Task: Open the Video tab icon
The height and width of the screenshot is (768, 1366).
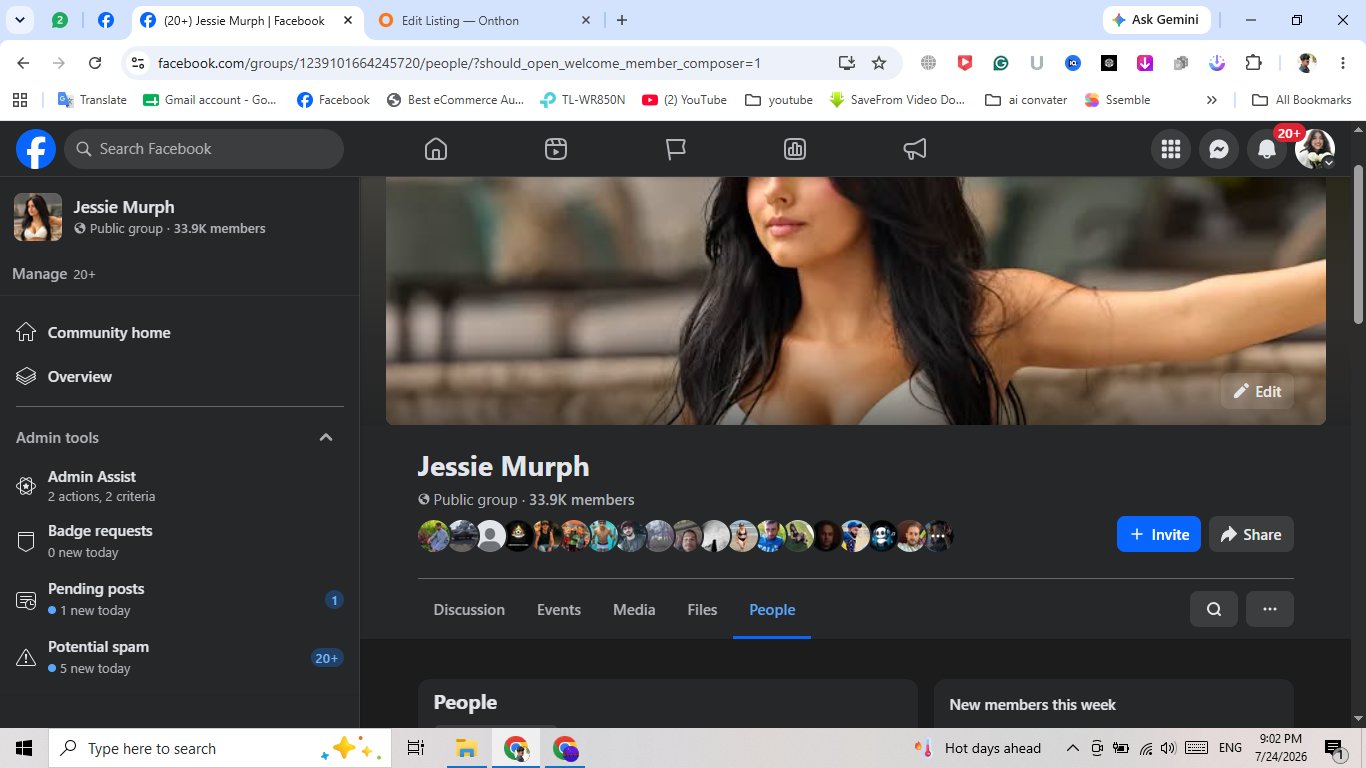Action: tap(556, 149)
